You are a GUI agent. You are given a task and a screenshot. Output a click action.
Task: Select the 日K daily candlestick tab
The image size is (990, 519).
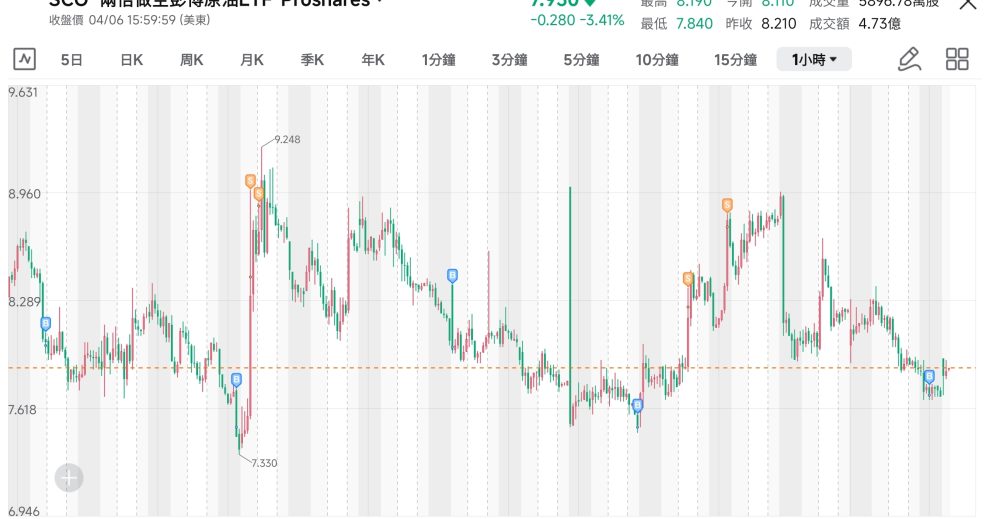[x=132, y=60]
